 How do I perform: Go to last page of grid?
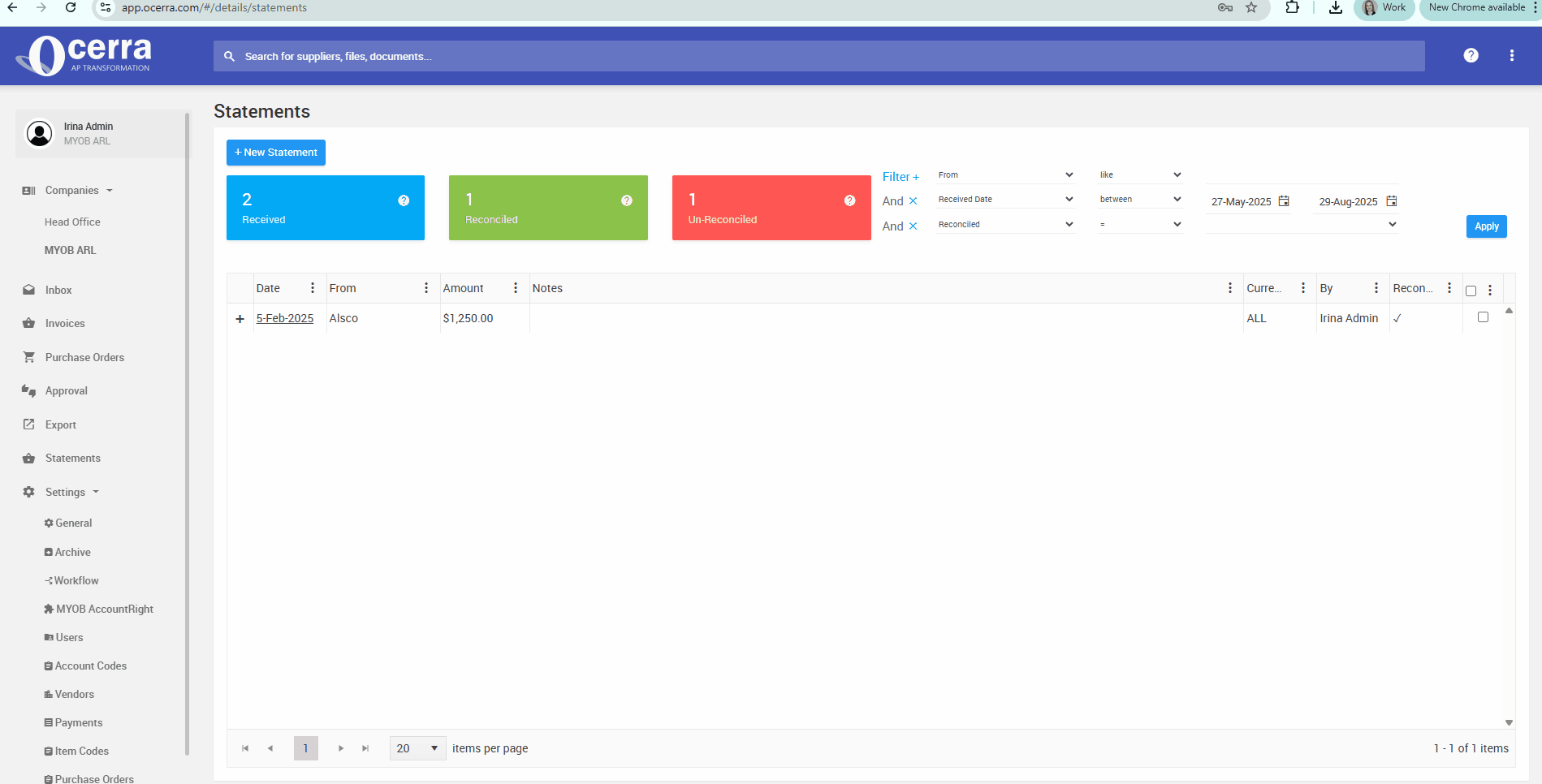[x=365, y=748]
